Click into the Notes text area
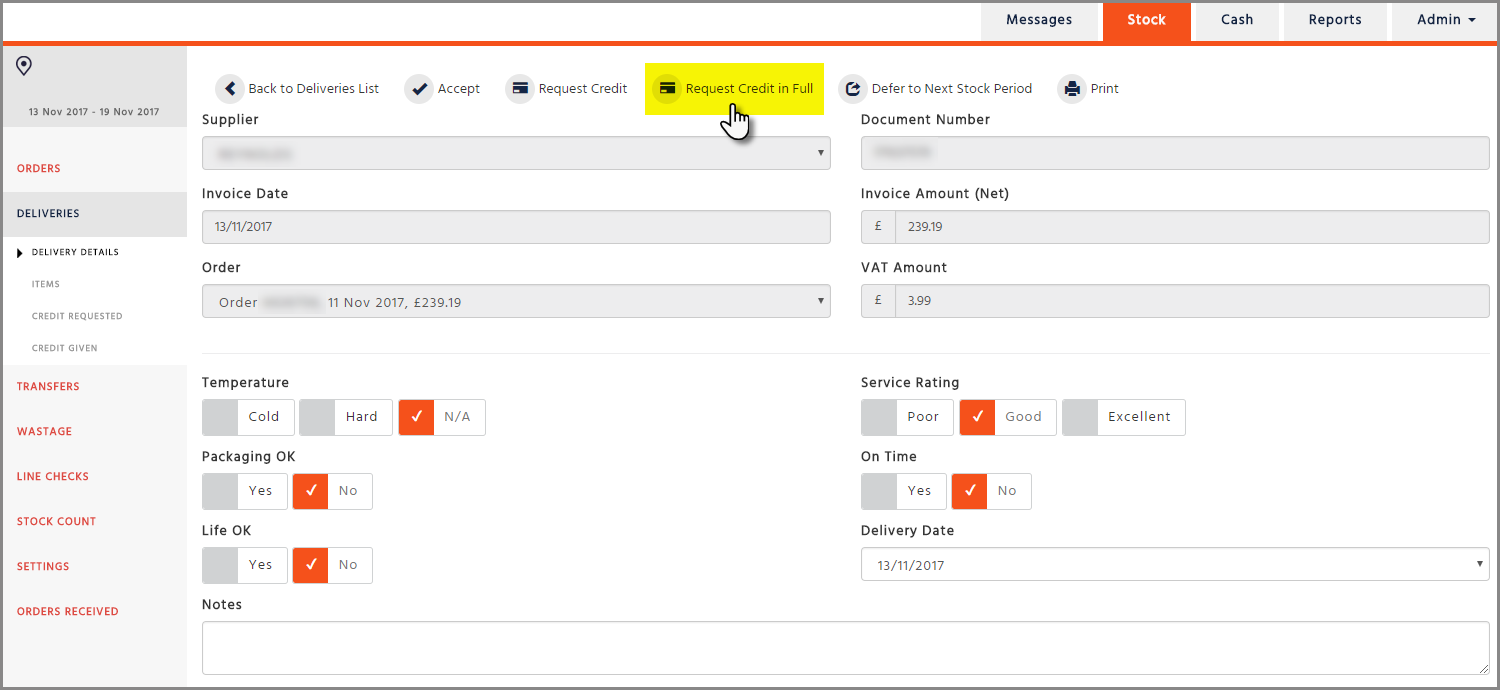This screenshot has width=1500, height=690. pos(846,648)
